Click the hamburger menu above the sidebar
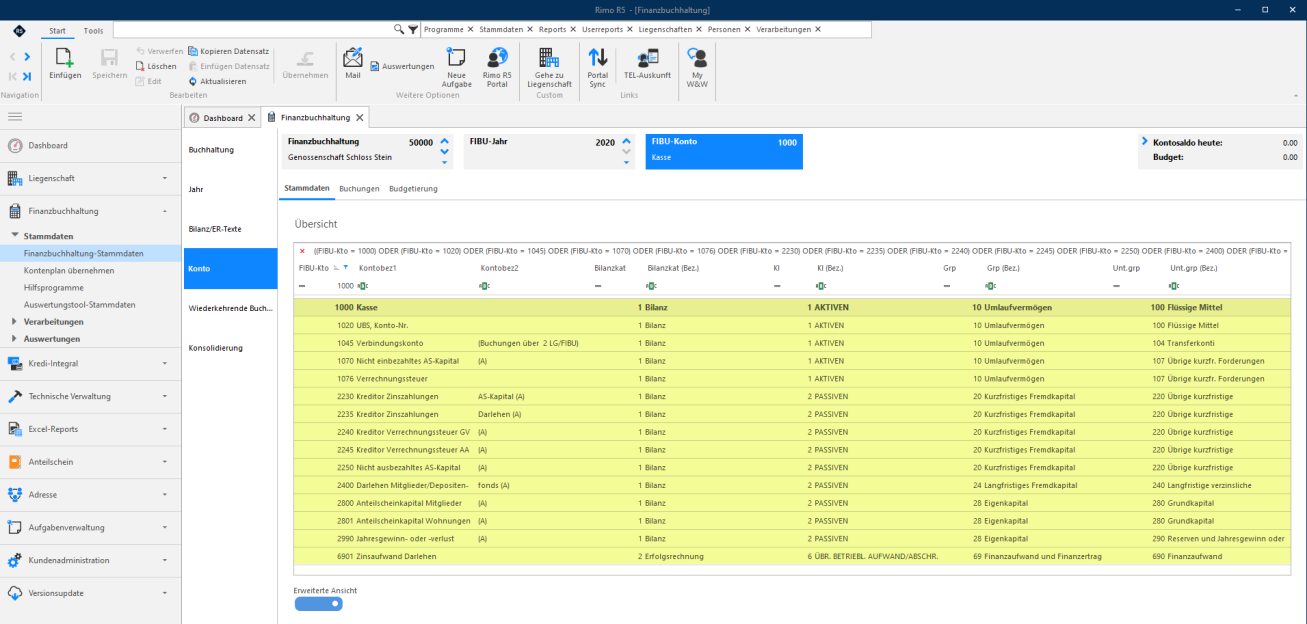1307x624 pixels. tap(14, 117)
